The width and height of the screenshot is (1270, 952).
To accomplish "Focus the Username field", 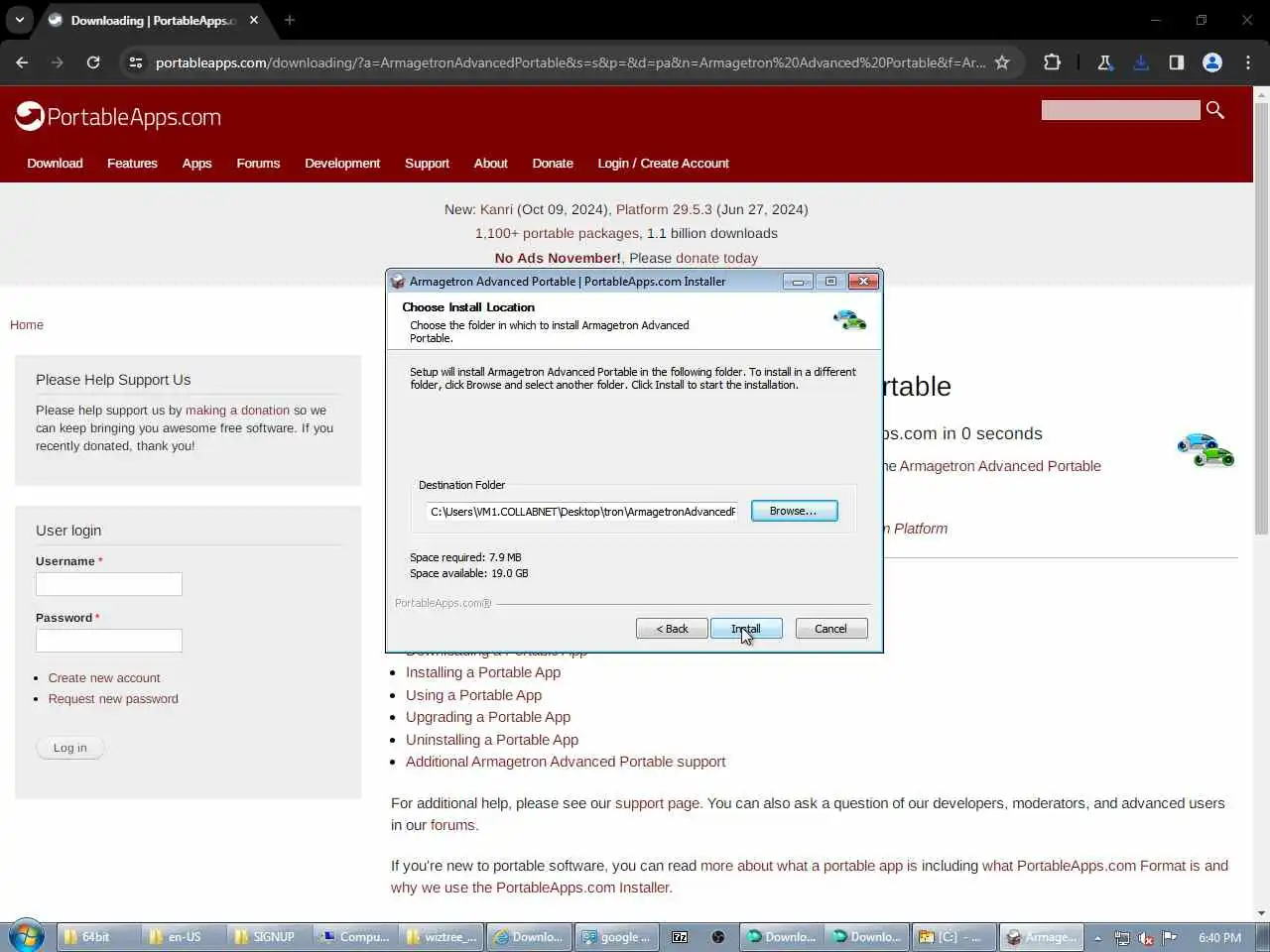I will pos(109,584).
